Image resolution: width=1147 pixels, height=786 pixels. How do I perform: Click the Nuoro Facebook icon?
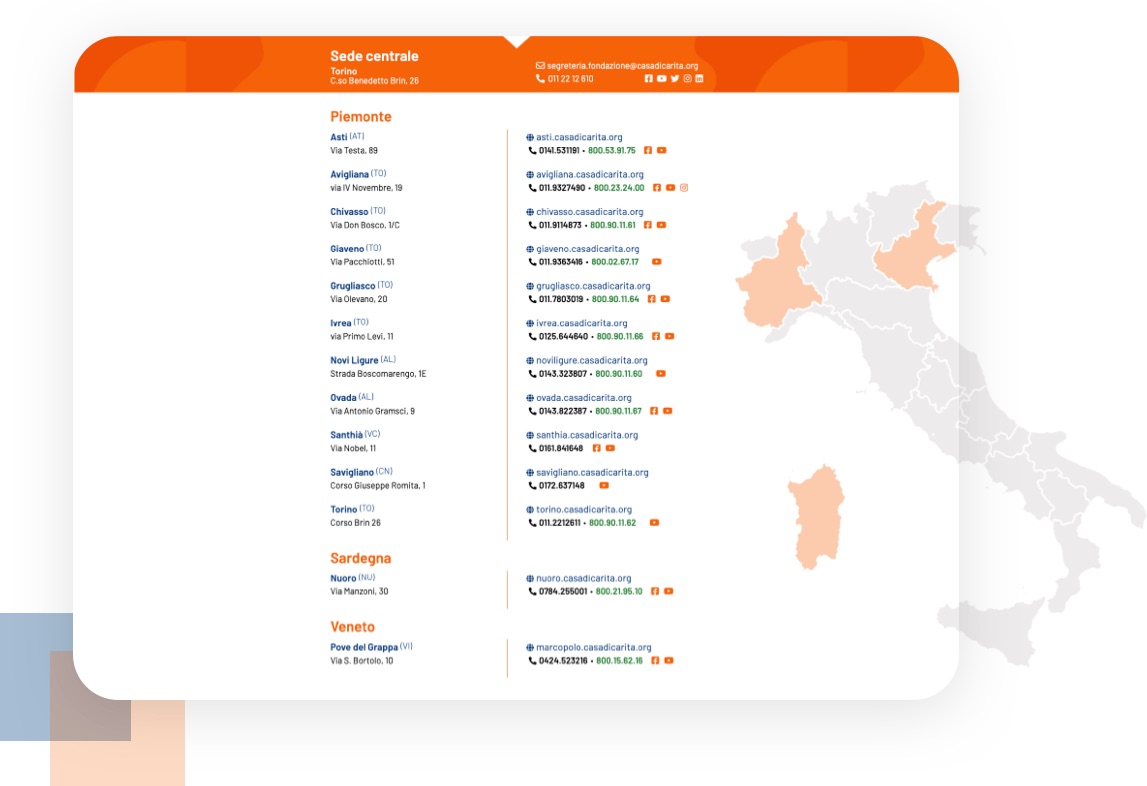655,591
